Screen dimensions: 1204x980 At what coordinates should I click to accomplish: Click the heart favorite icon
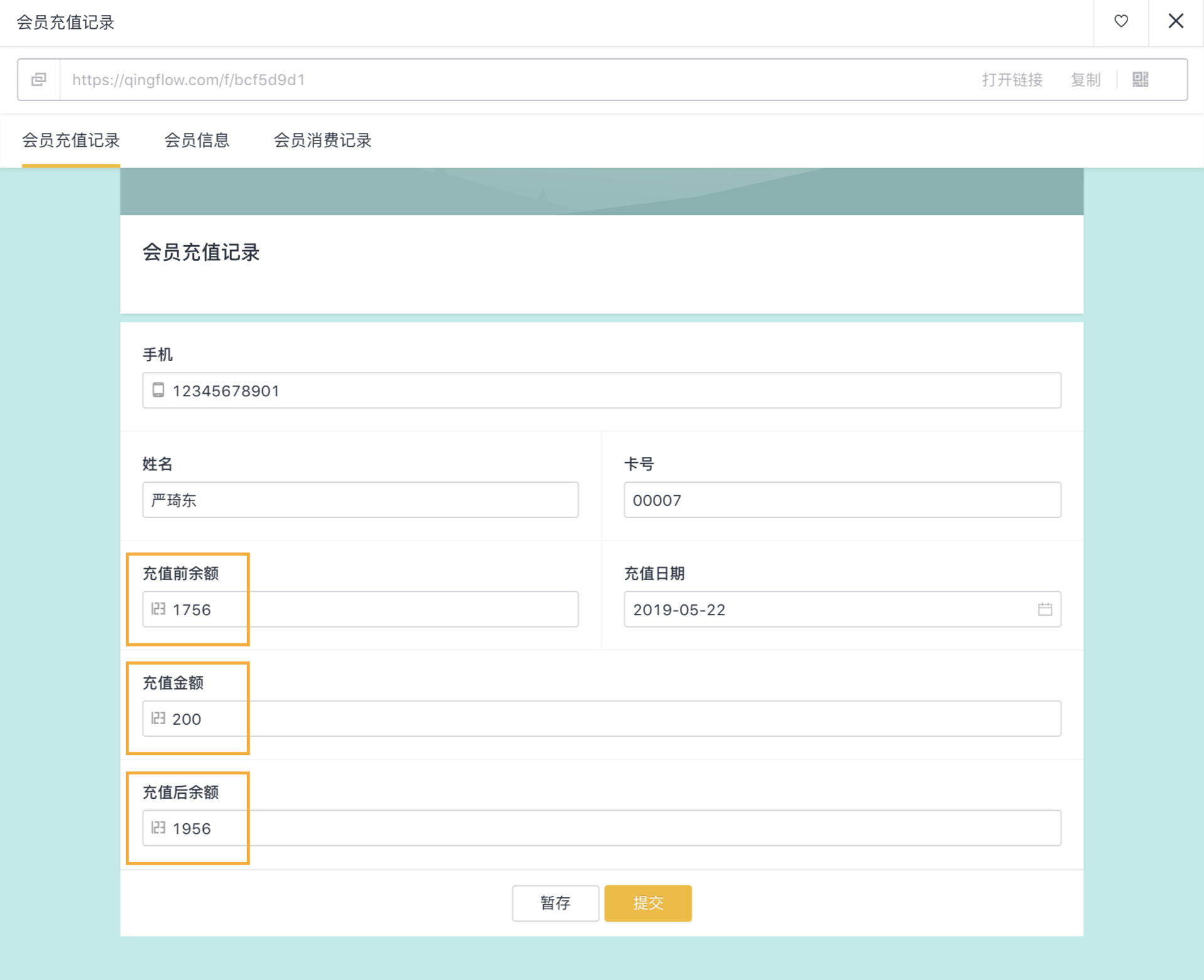point(1121,21)
